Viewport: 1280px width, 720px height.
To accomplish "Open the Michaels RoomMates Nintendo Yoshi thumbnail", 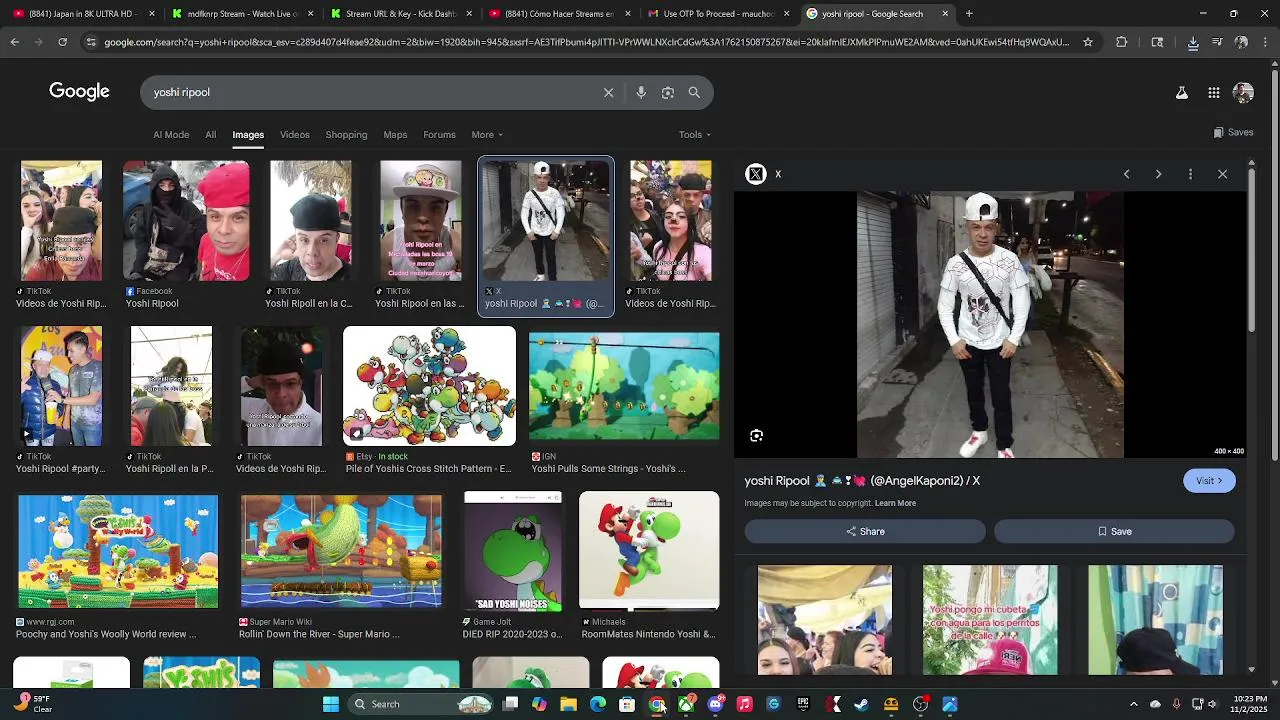I will (649, 551).
